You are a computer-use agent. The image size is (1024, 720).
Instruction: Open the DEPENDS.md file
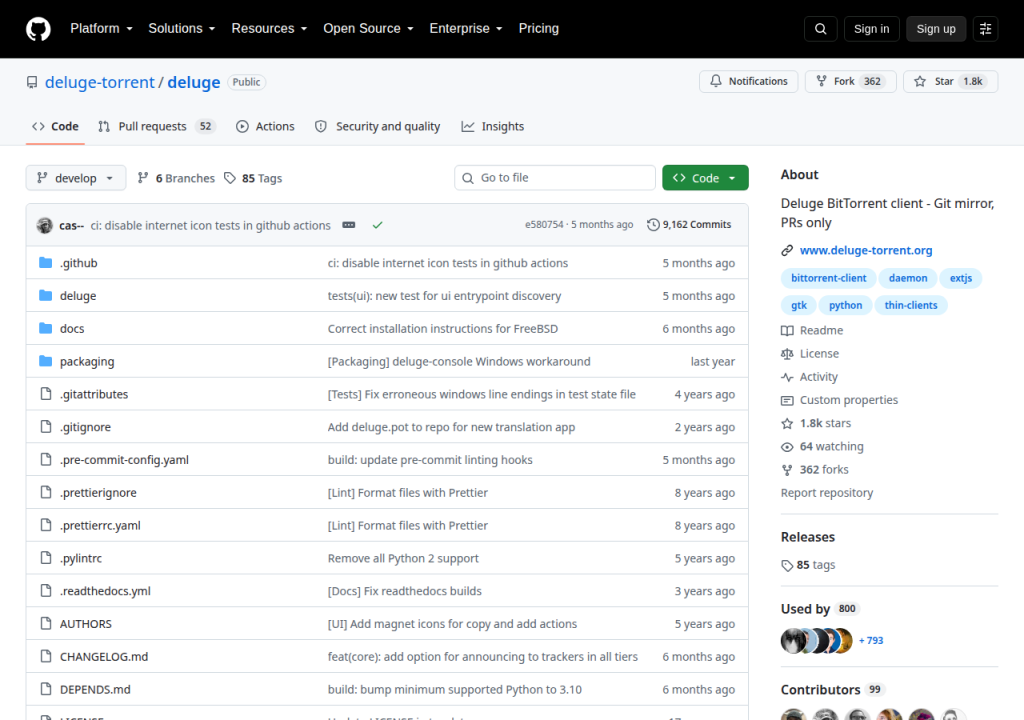click(x=95, y=689)
